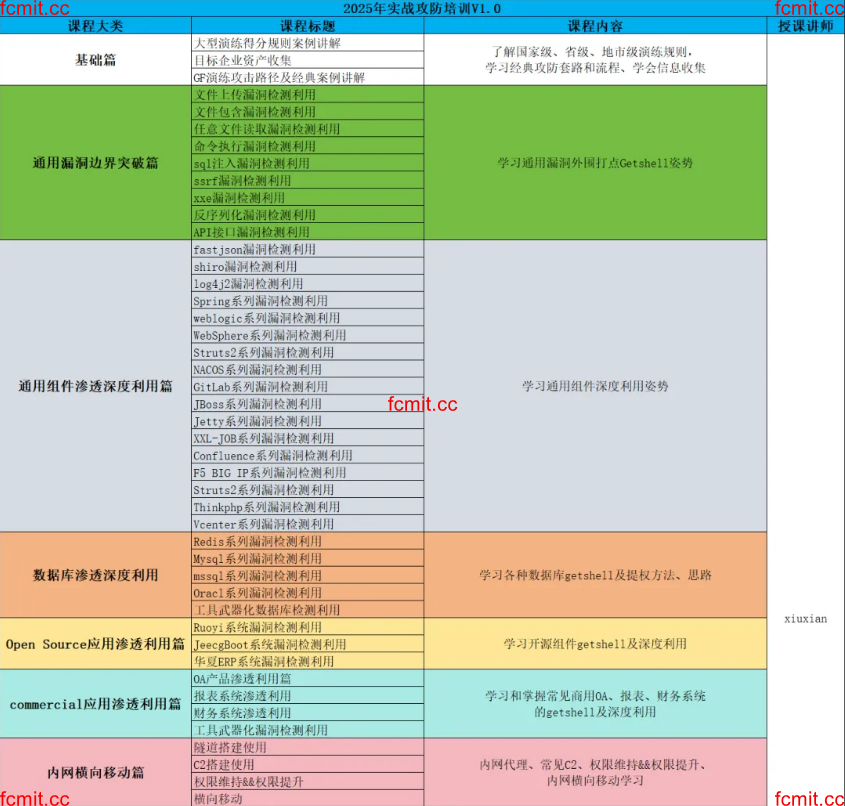Select the log4j2漏洞检测利用 cell
The image size is (845, 806).
(307, 284)
